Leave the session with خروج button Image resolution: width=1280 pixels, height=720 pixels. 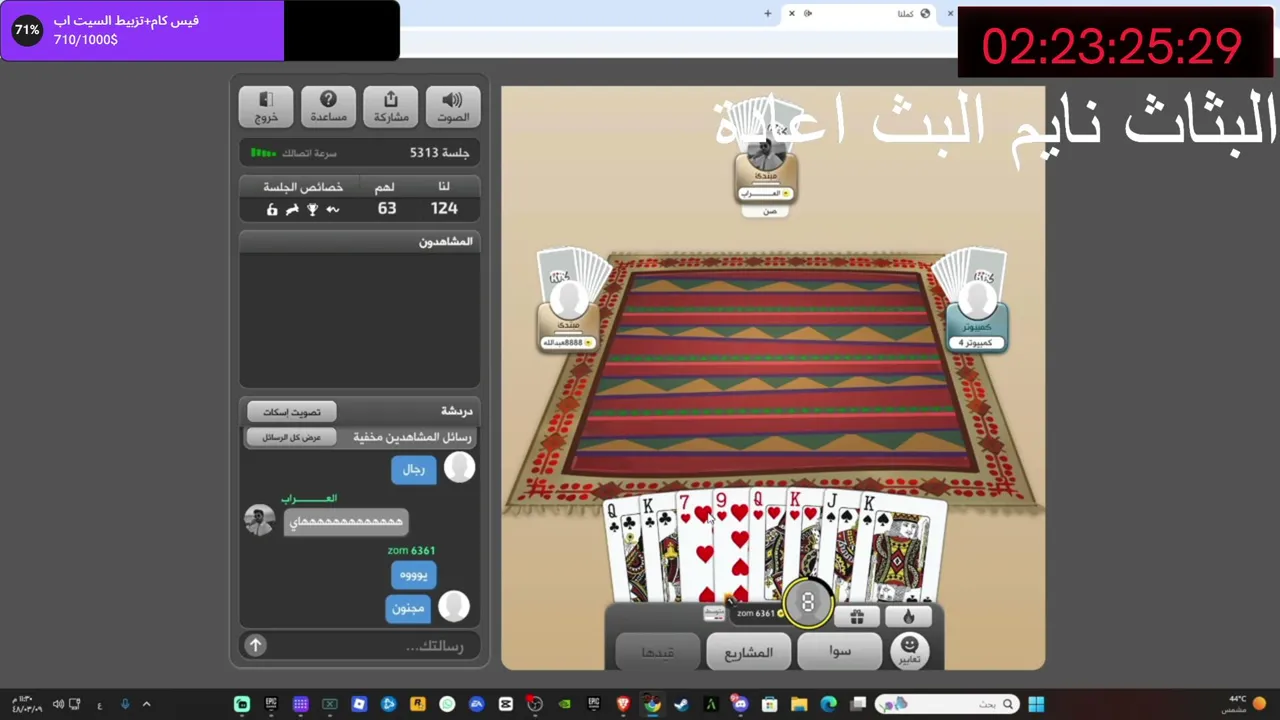266,106
